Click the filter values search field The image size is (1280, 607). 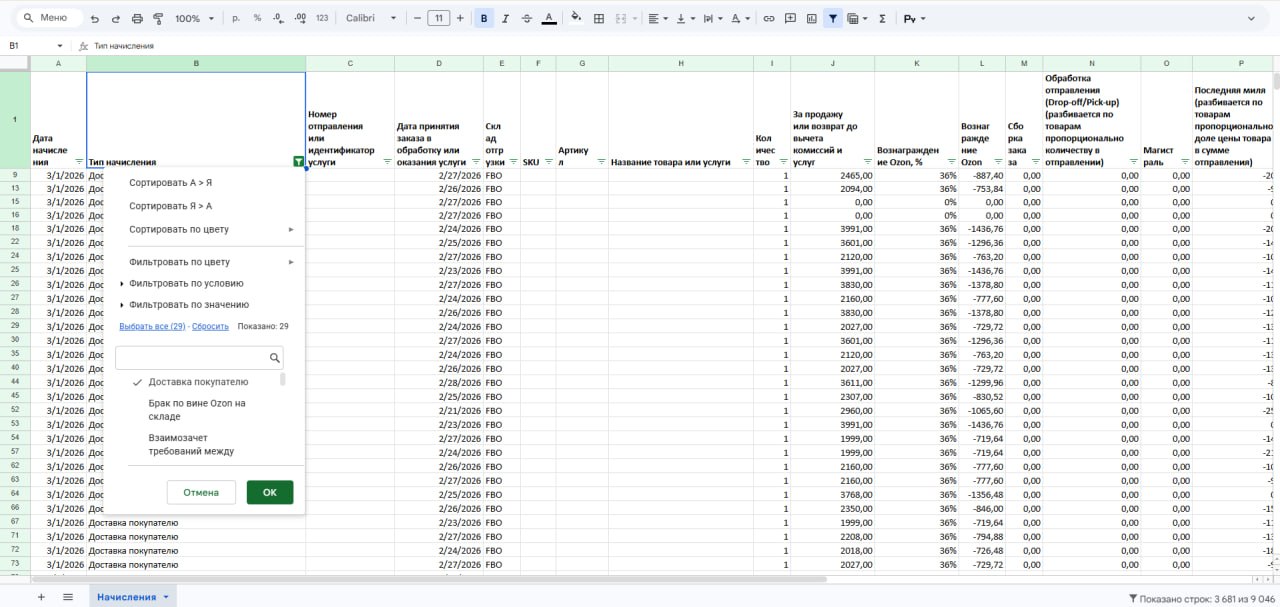(192, 357)
